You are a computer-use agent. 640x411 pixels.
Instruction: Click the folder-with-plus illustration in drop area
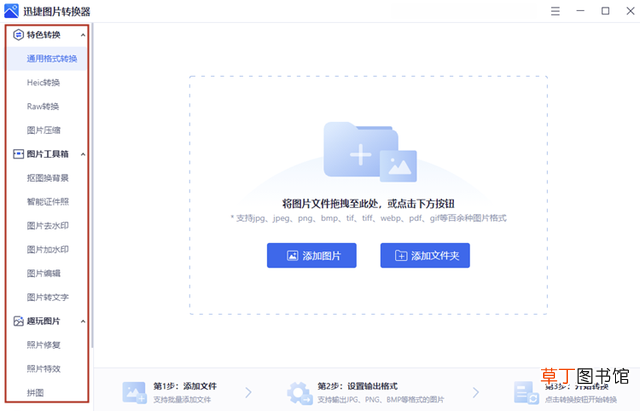click(x=370, y=151)
